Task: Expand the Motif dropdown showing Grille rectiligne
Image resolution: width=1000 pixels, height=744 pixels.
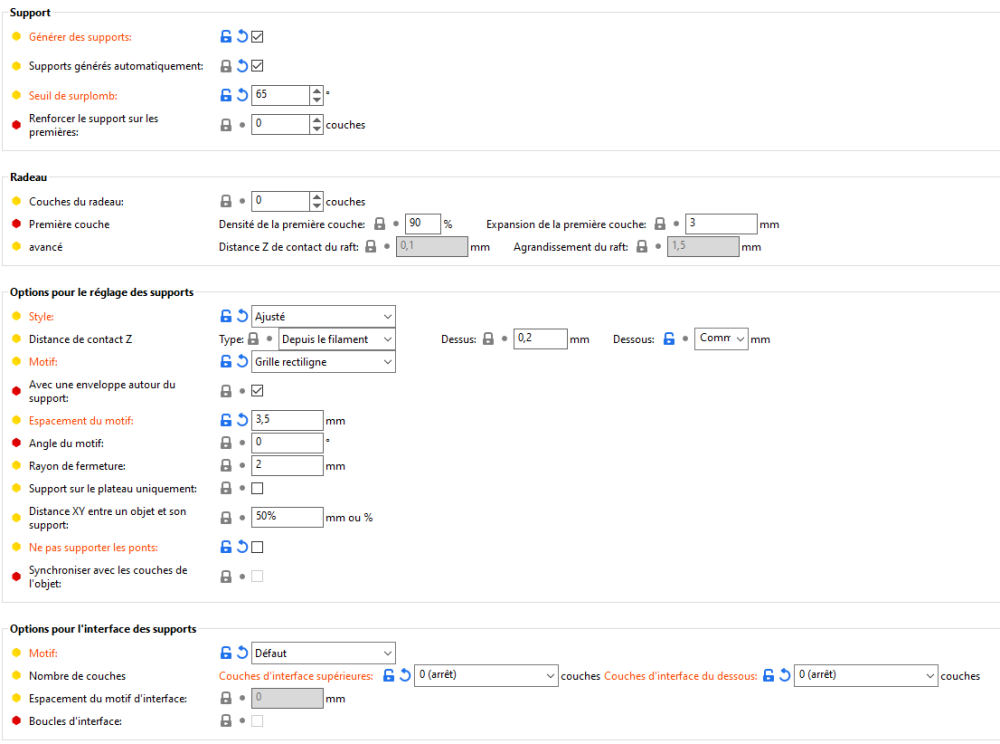Action: pyautogui.click(x=323, y=362)
